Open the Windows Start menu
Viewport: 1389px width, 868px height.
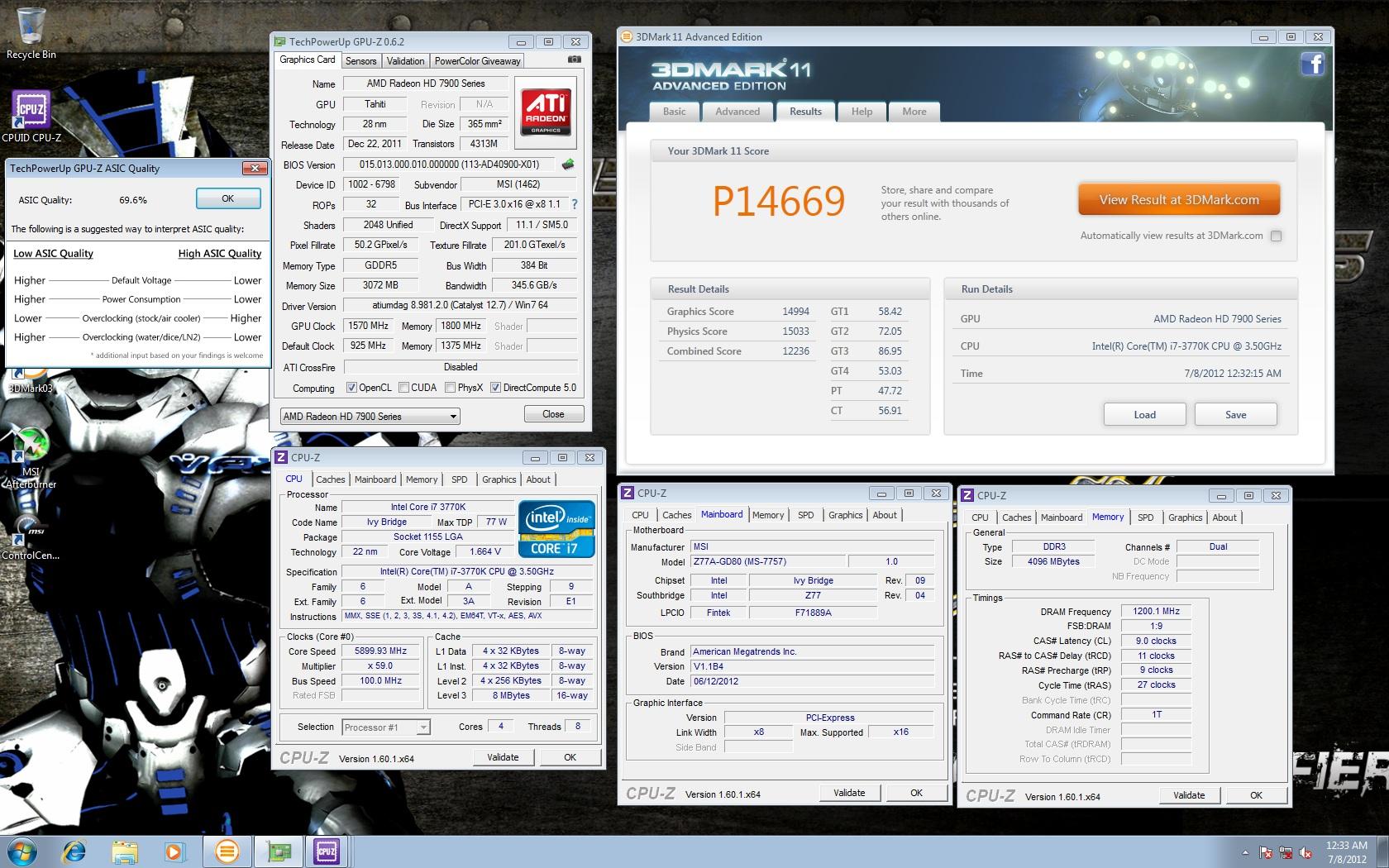pyautogui.click(x=22, y=851)
